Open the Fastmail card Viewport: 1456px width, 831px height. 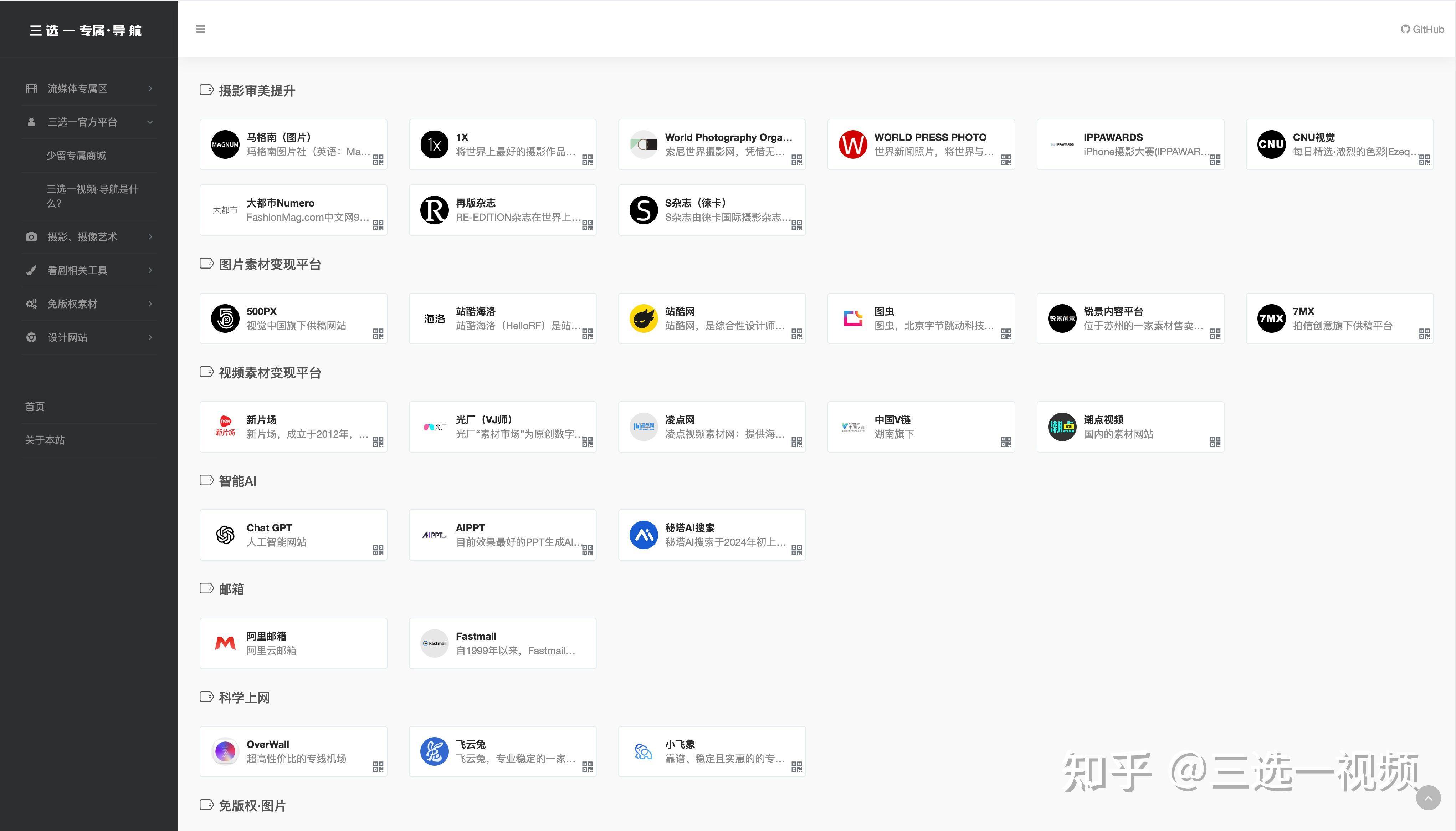[503, 643]
